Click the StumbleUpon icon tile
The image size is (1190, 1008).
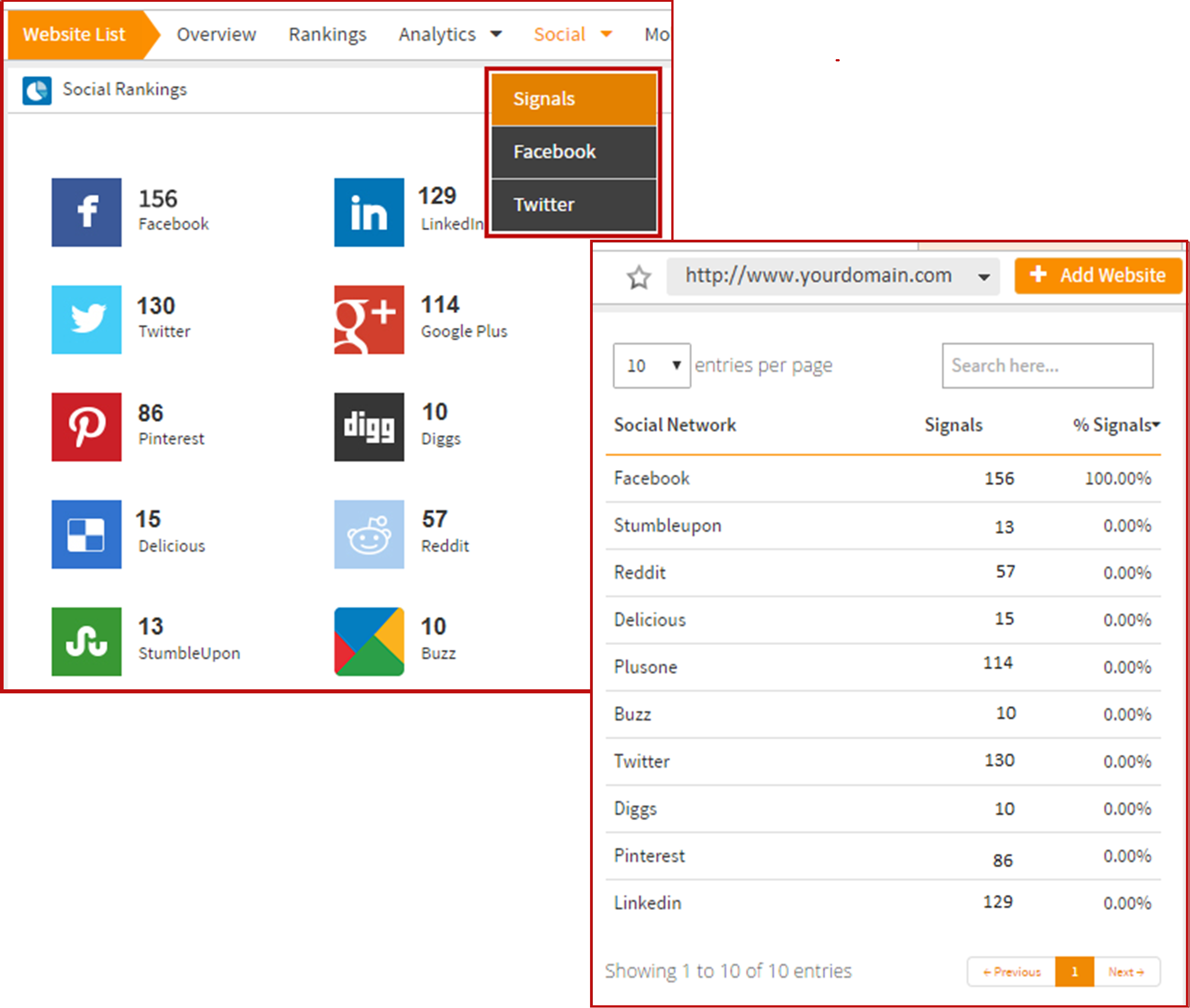pyautogui.click(x=86, y=642)
